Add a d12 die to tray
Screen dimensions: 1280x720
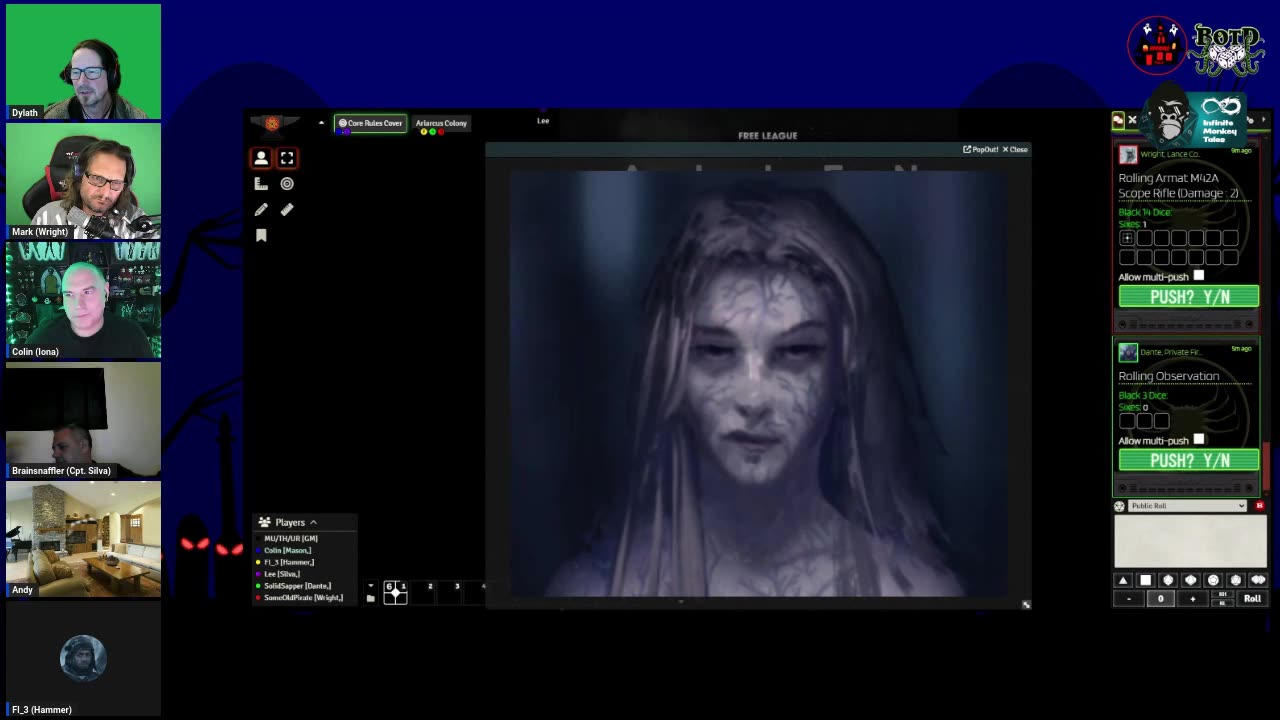(1213, 580)
